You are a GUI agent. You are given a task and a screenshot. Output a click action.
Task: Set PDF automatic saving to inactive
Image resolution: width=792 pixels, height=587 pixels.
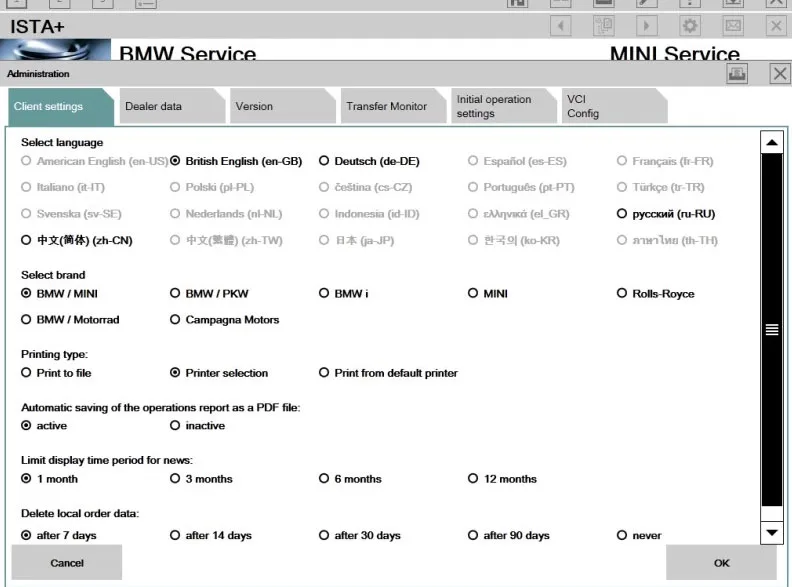coord(197,425)
